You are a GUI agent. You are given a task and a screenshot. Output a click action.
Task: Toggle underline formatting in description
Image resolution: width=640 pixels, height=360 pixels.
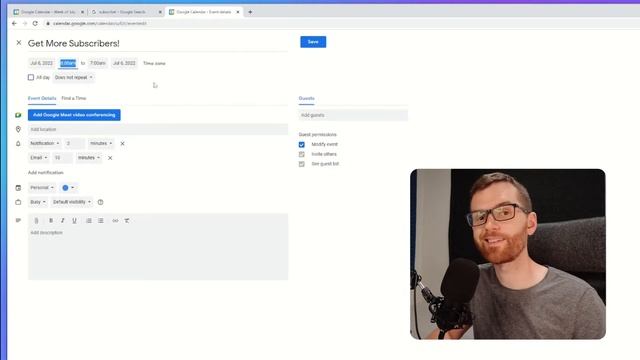pyautogui.click(x=74, y=221)
